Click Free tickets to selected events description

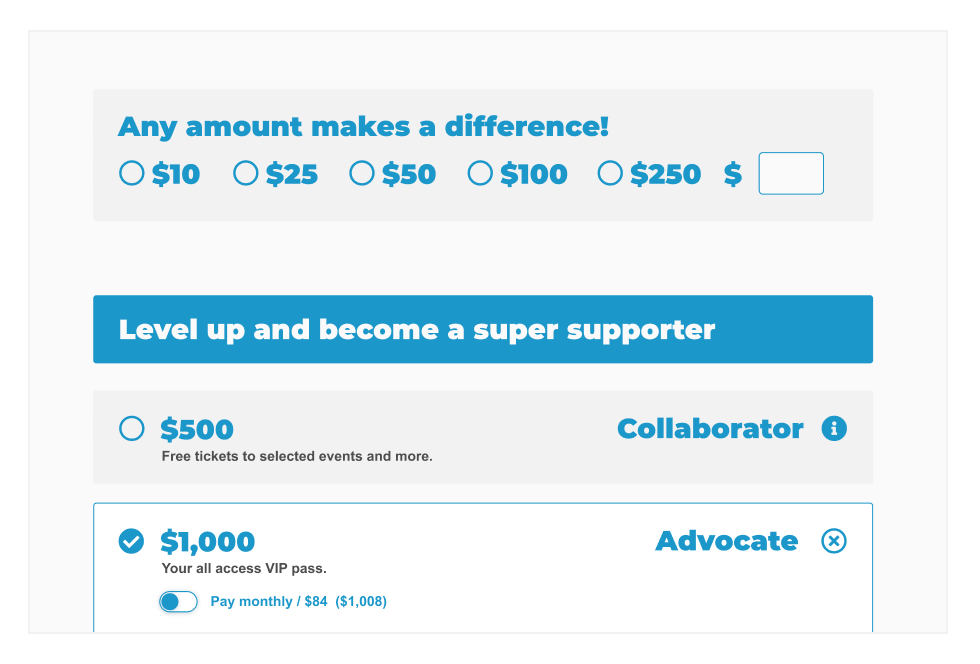click(297, 456)
